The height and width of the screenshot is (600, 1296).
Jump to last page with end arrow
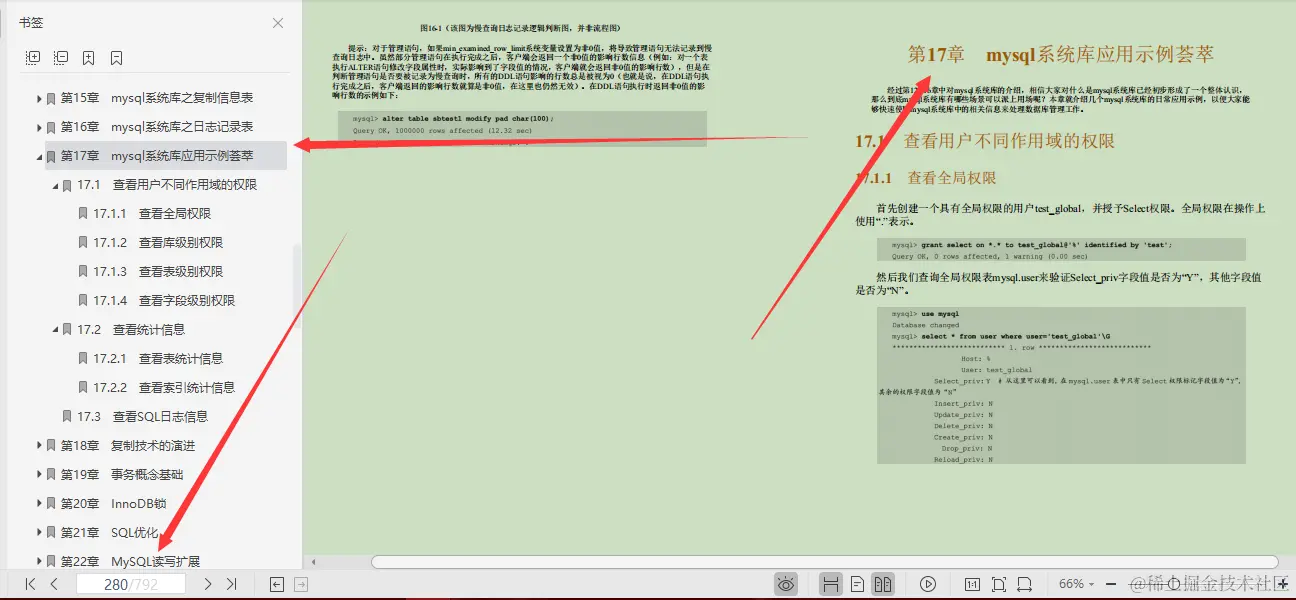click(x=232, y=584)
